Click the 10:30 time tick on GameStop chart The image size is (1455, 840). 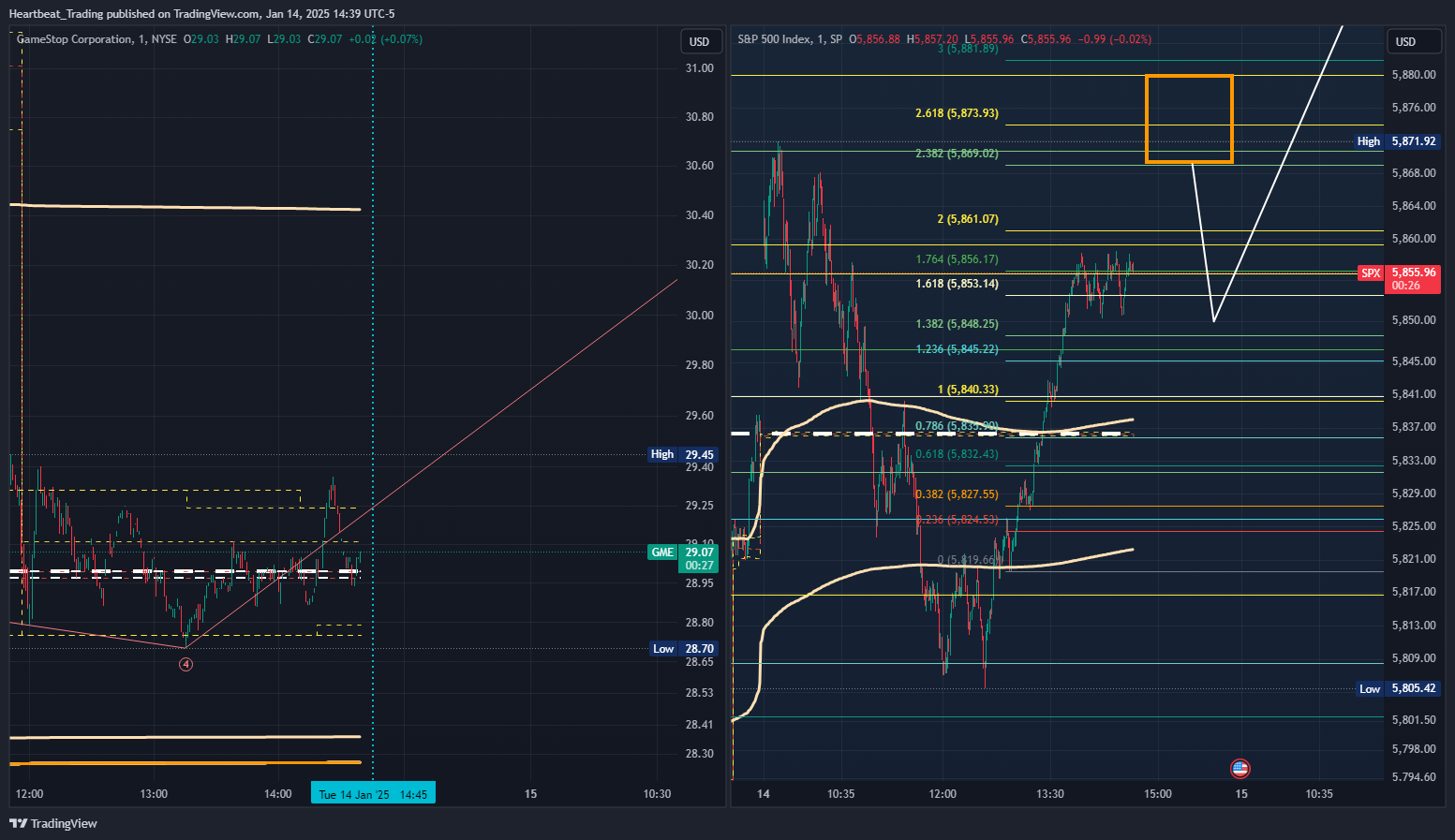click(x=657, y=794)
